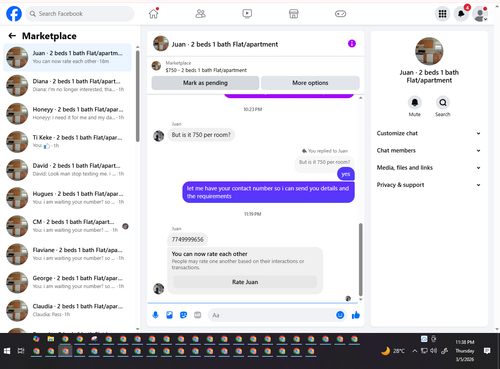Click Mark as pending button
Image resolution: width=500 pixels, height=369 pixels.
(205, 83)
